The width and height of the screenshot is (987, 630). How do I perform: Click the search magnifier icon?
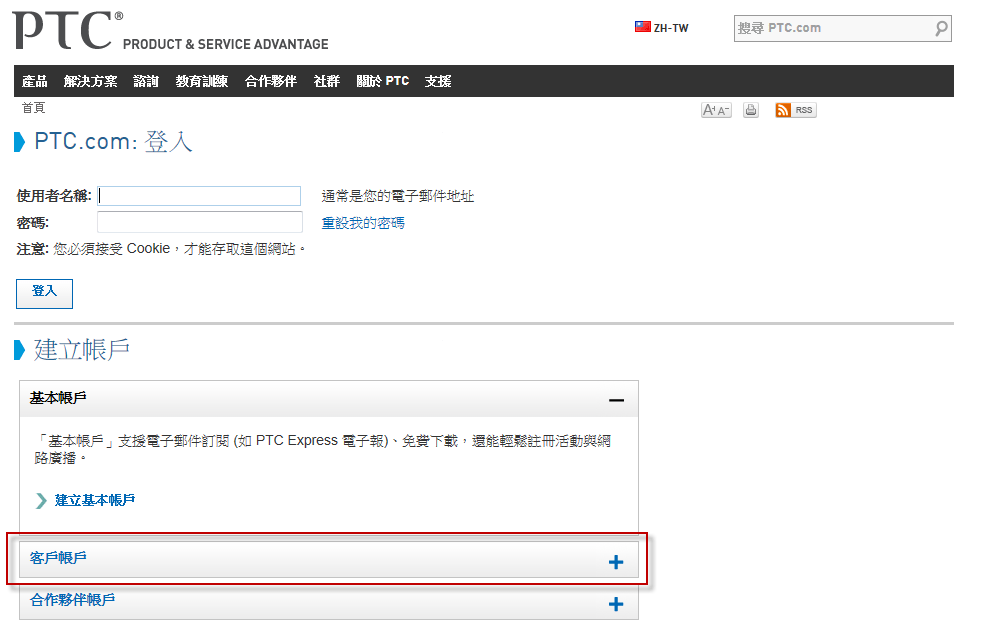(x=941, y=29)
